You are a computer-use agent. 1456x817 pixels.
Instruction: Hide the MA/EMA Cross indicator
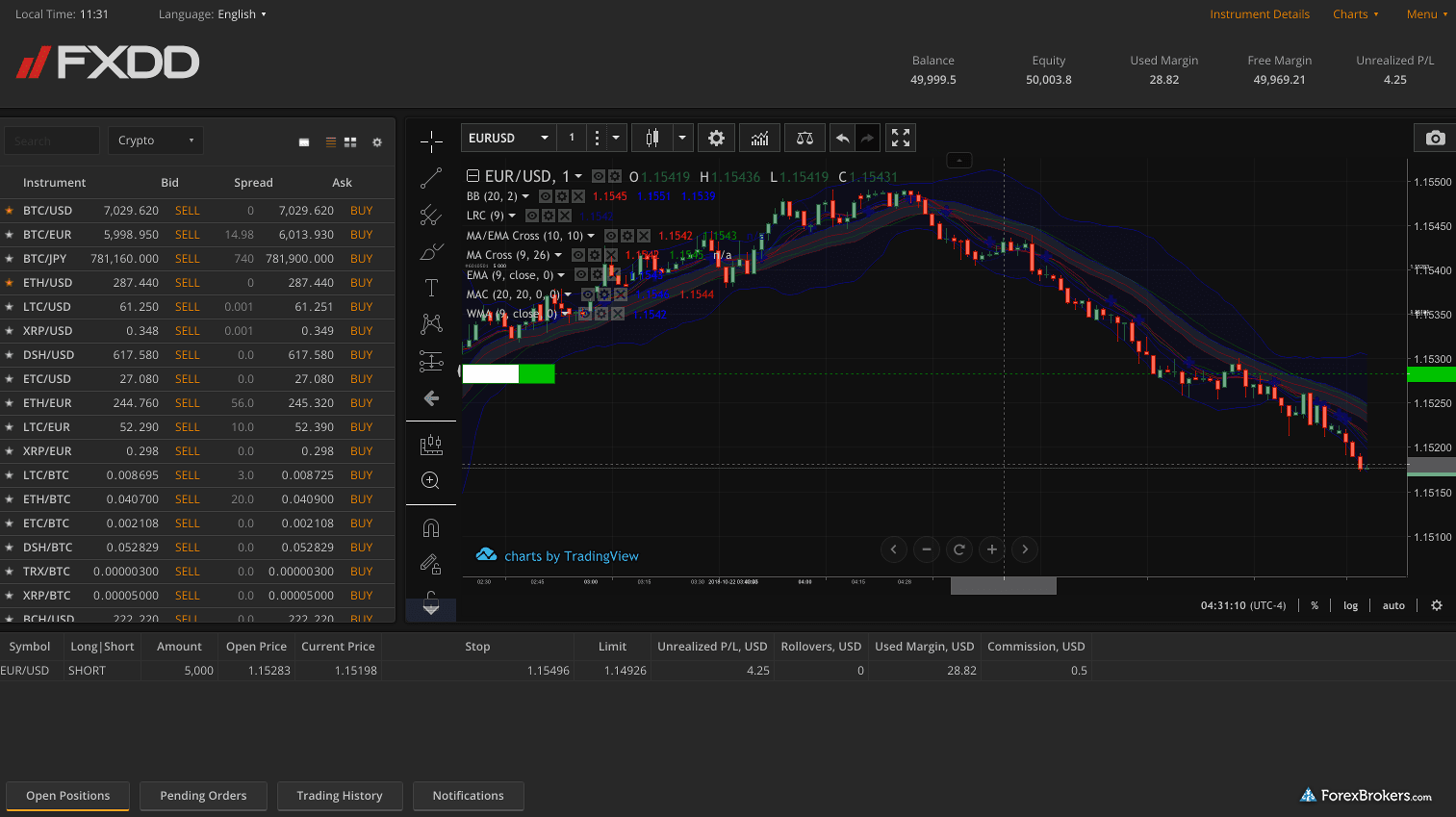pos(611,236)
